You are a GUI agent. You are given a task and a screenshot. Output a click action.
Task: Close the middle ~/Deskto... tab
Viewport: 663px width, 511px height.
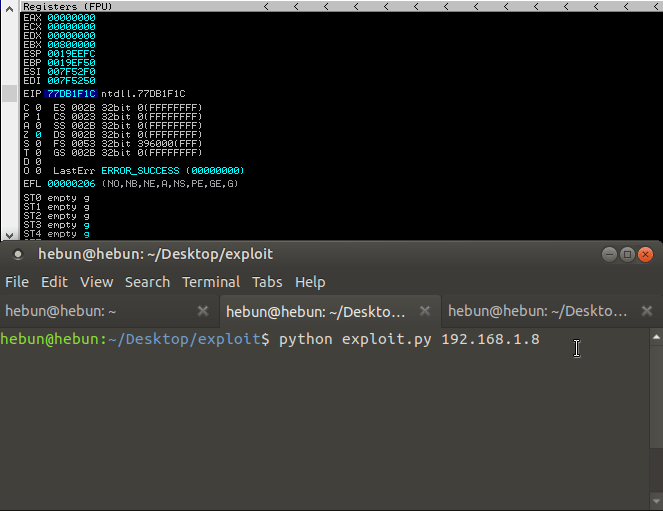(425, 312)
